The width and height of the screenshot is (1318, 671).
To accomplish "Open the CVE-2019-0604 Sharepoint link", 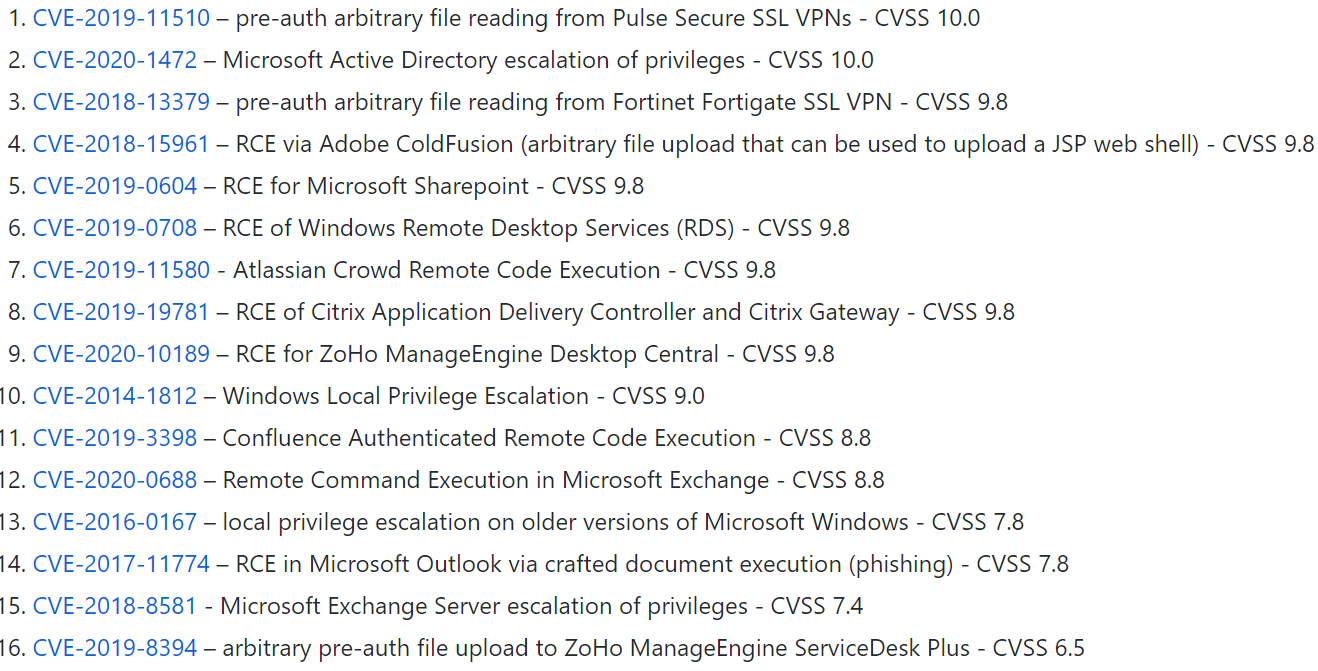I will point(115,186).
